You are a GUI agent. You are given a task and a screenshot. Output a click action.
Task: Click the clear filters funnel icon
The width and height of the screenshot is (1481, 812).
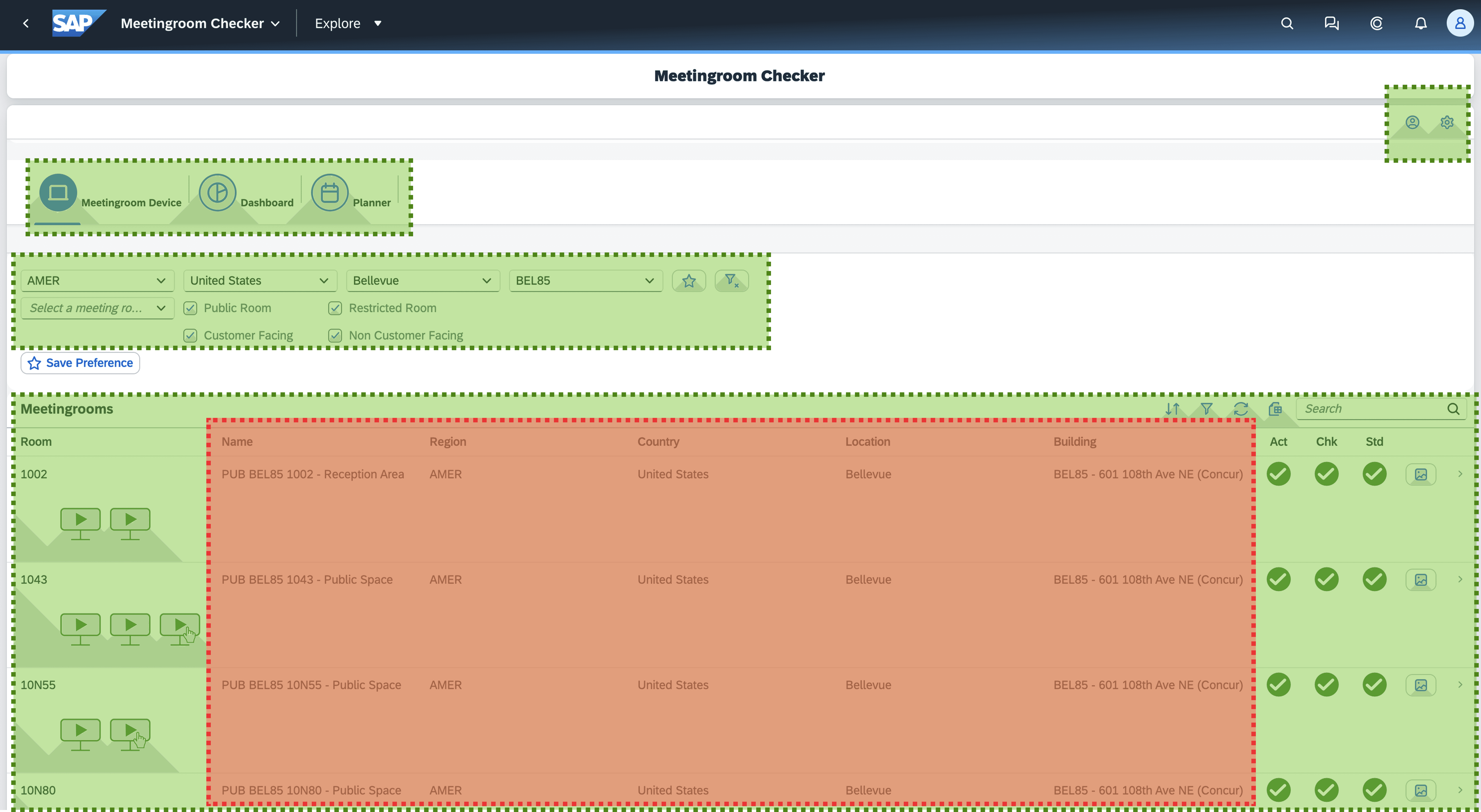pos(731,280)
